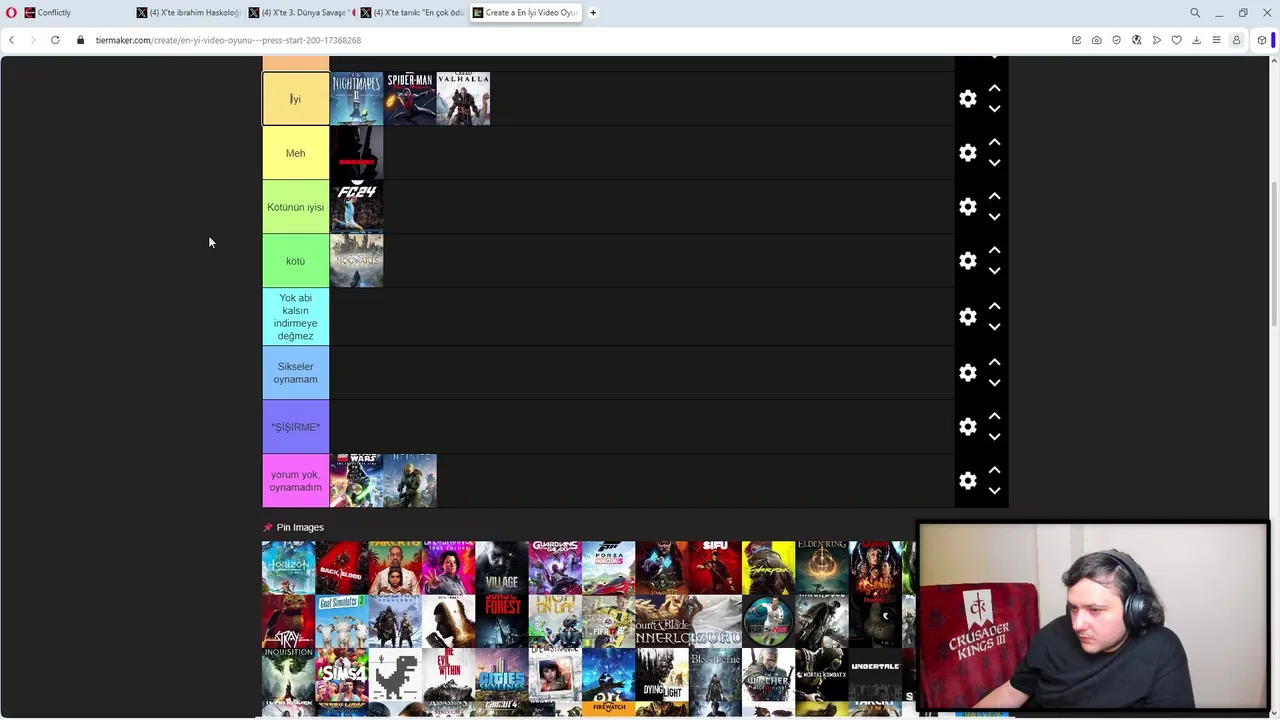Screen dimensions: 1280x720
Task: Move İyi tier up with arrow
Action: coord(994,89)
